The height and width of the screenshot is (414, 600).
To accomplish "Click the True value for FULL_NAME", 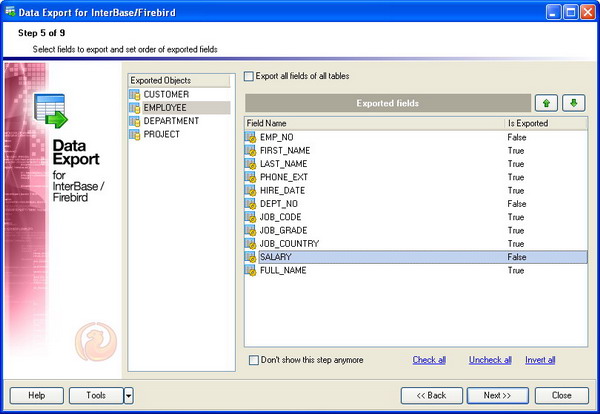I will (x=516, y=271).
